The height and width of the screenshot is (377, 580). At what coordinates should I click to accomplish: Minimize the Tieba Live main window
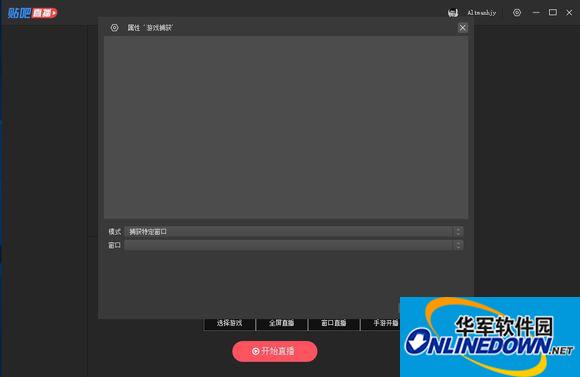536,13
